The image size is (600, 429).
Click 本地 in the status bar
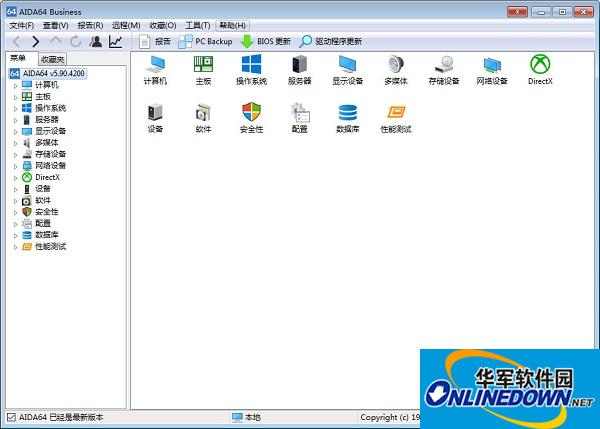tap(253, 417)
